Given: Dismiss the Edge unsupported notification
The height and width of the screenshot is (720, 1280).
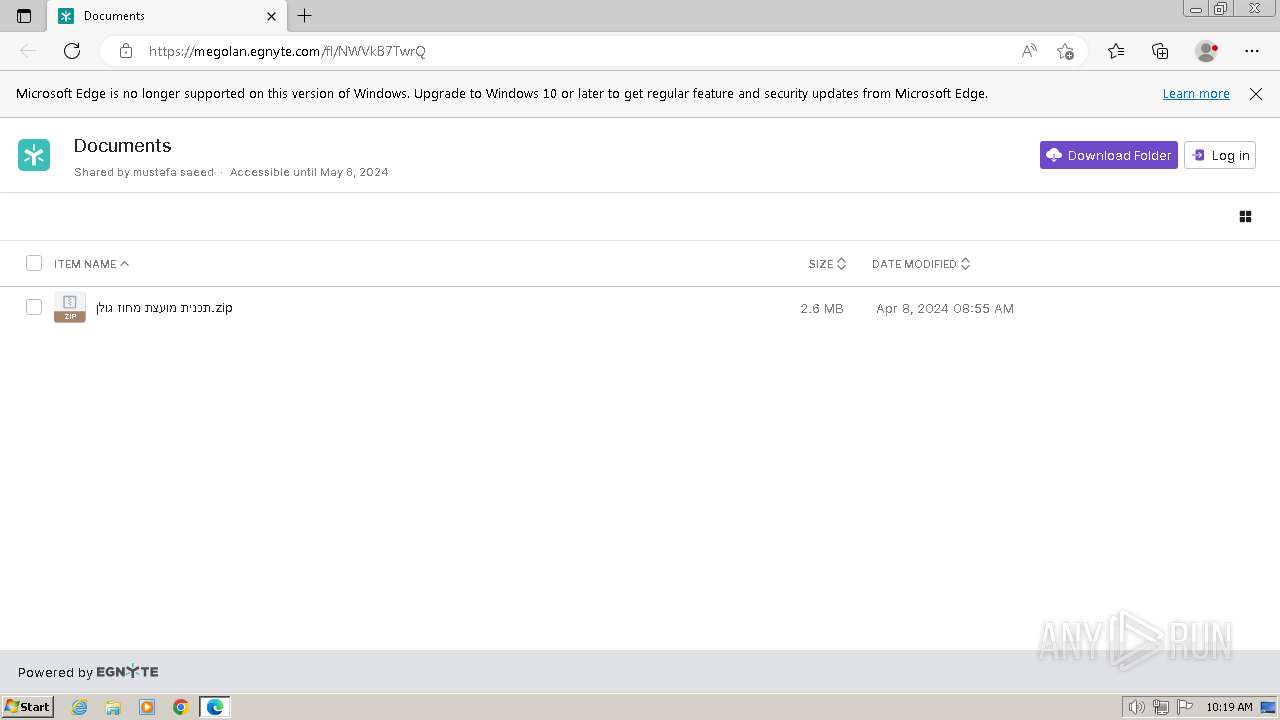Looking at the screenshot, I should point(1256,94).
